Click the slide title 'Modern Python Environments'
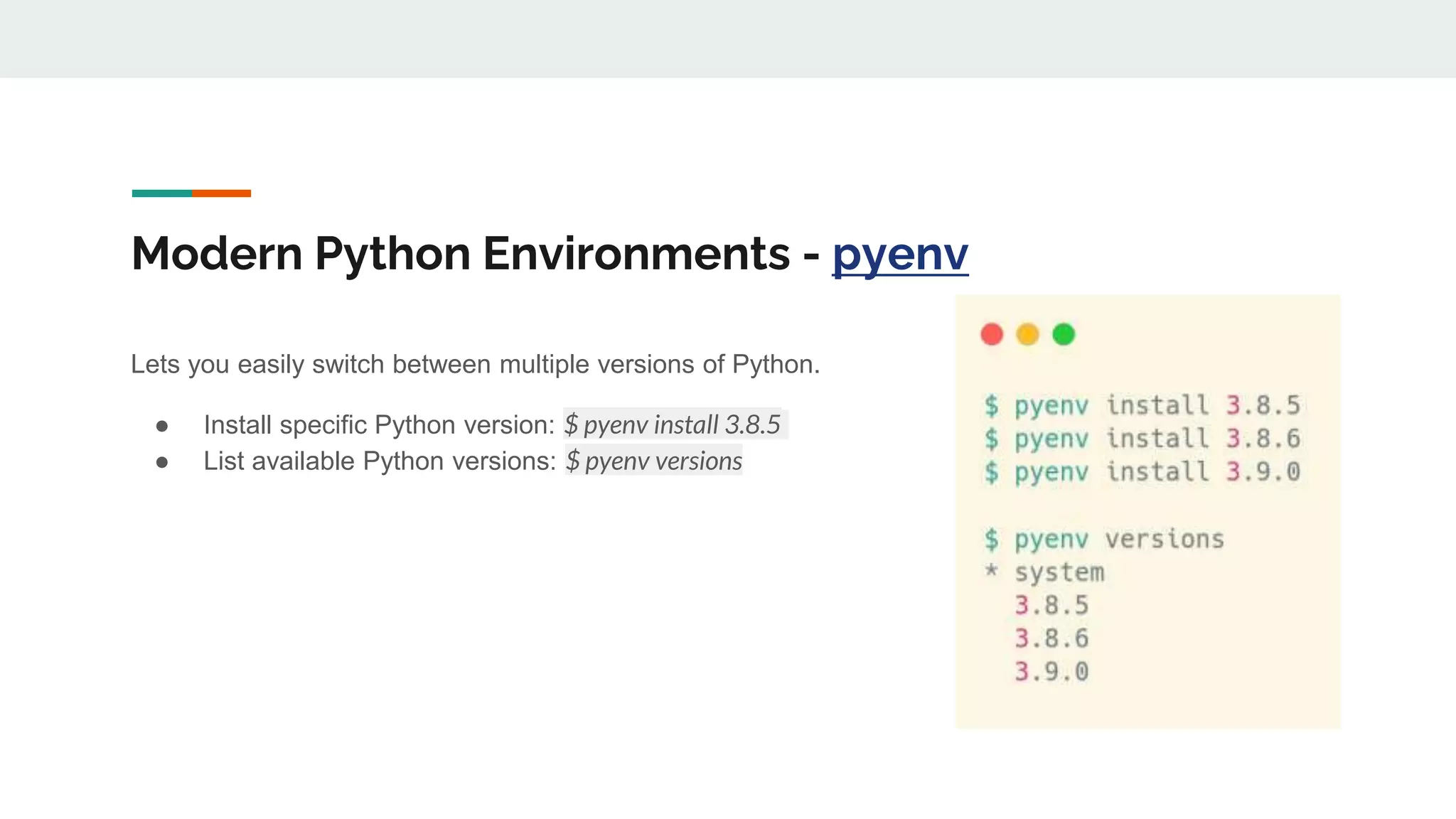Screen dimensions: 1456x819 click(x=460, y=254)
